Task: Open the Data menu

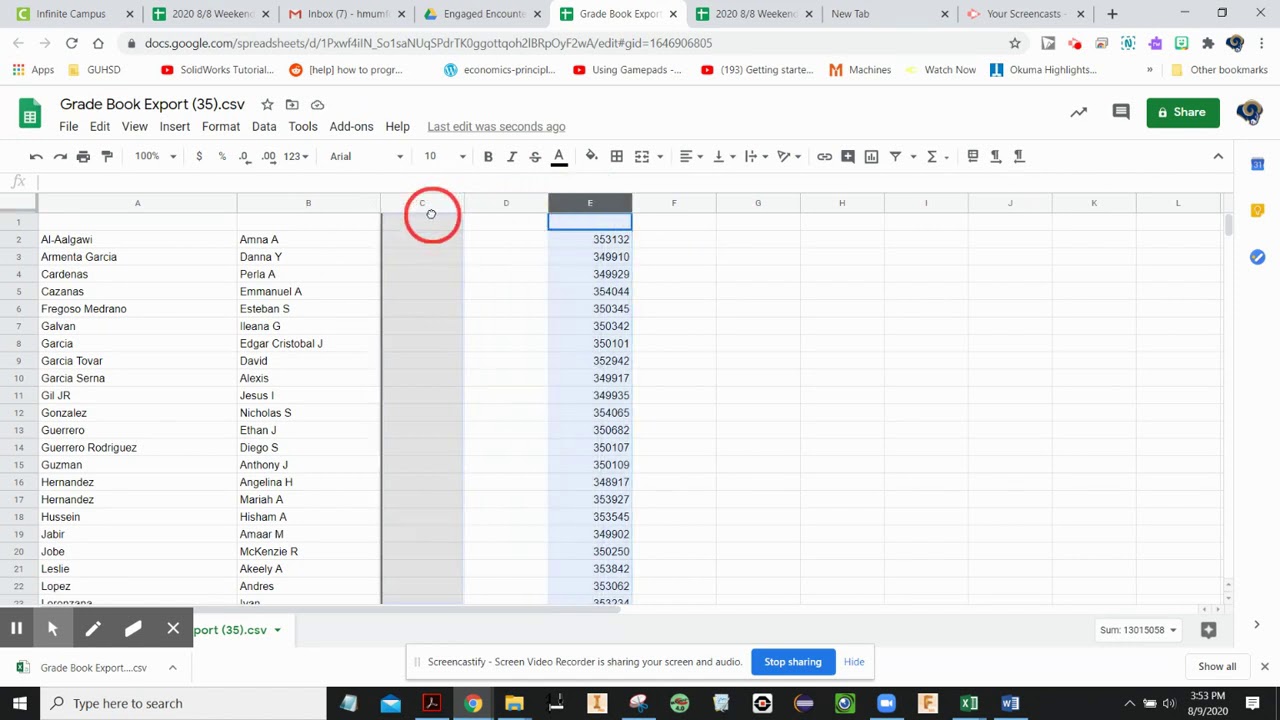Action: [264, 127]
